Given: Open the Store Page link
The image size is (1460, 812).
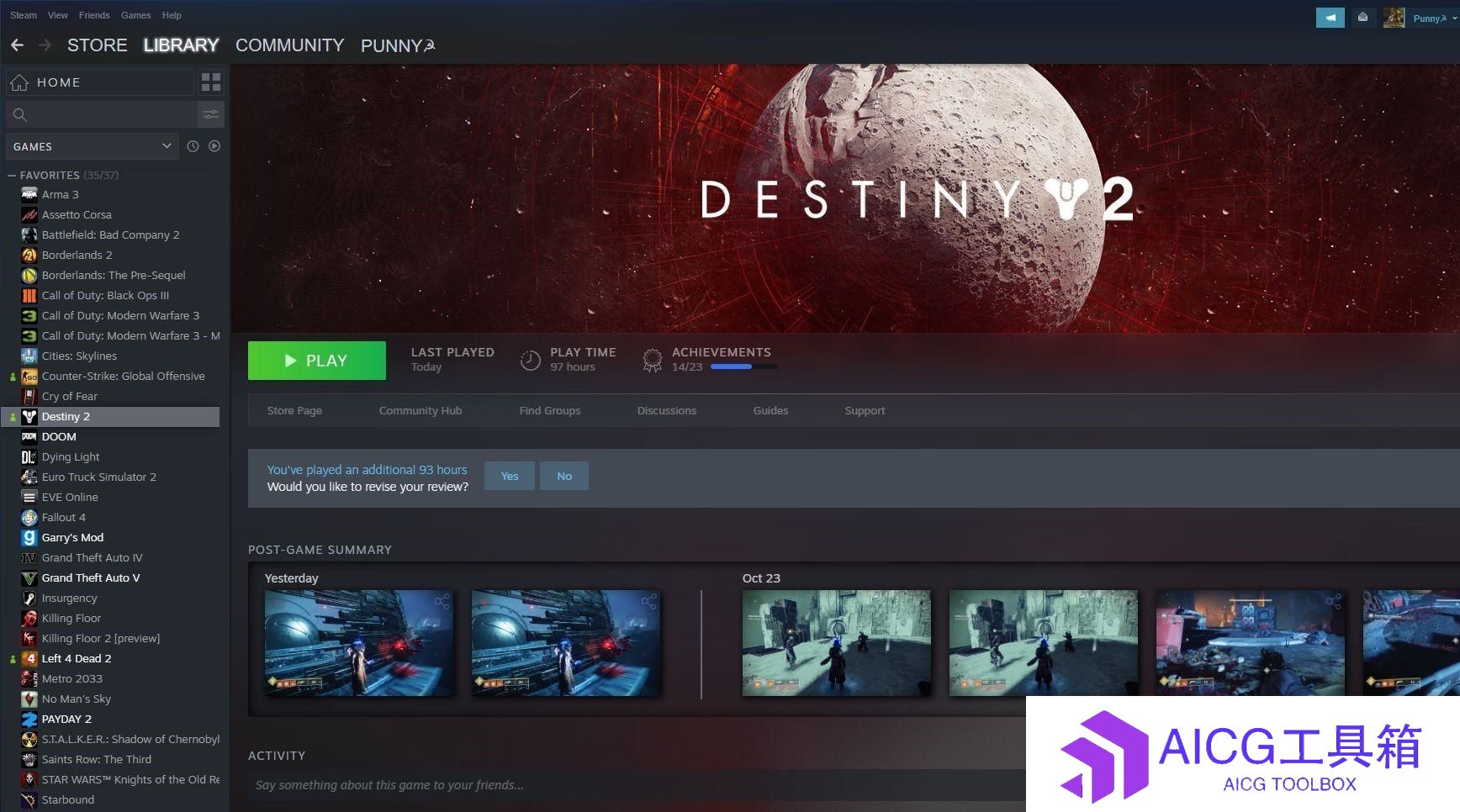Looking at the screenshot, I should 294,410.
